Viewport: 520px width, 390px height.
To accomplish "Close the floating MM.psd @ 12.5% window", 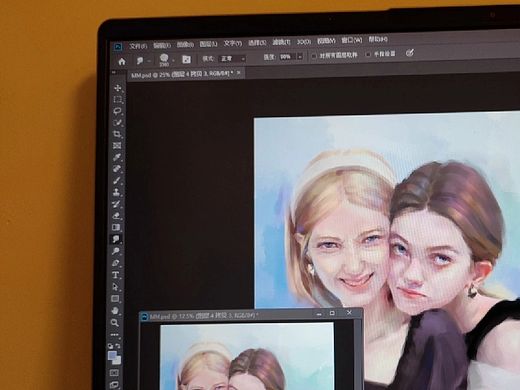I will click(x=349, y=312).
